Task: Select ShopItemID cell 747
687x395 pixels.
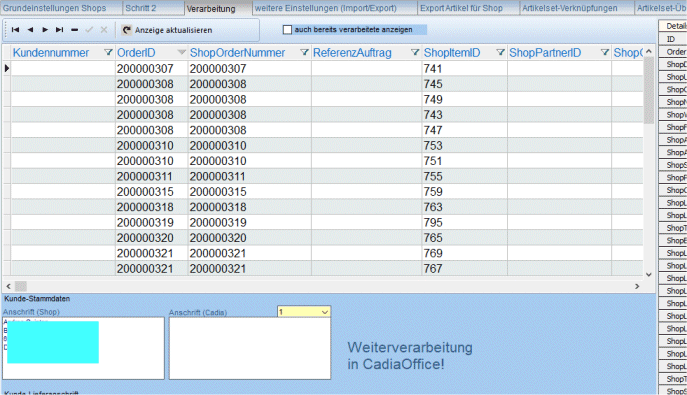Action: 464,130
